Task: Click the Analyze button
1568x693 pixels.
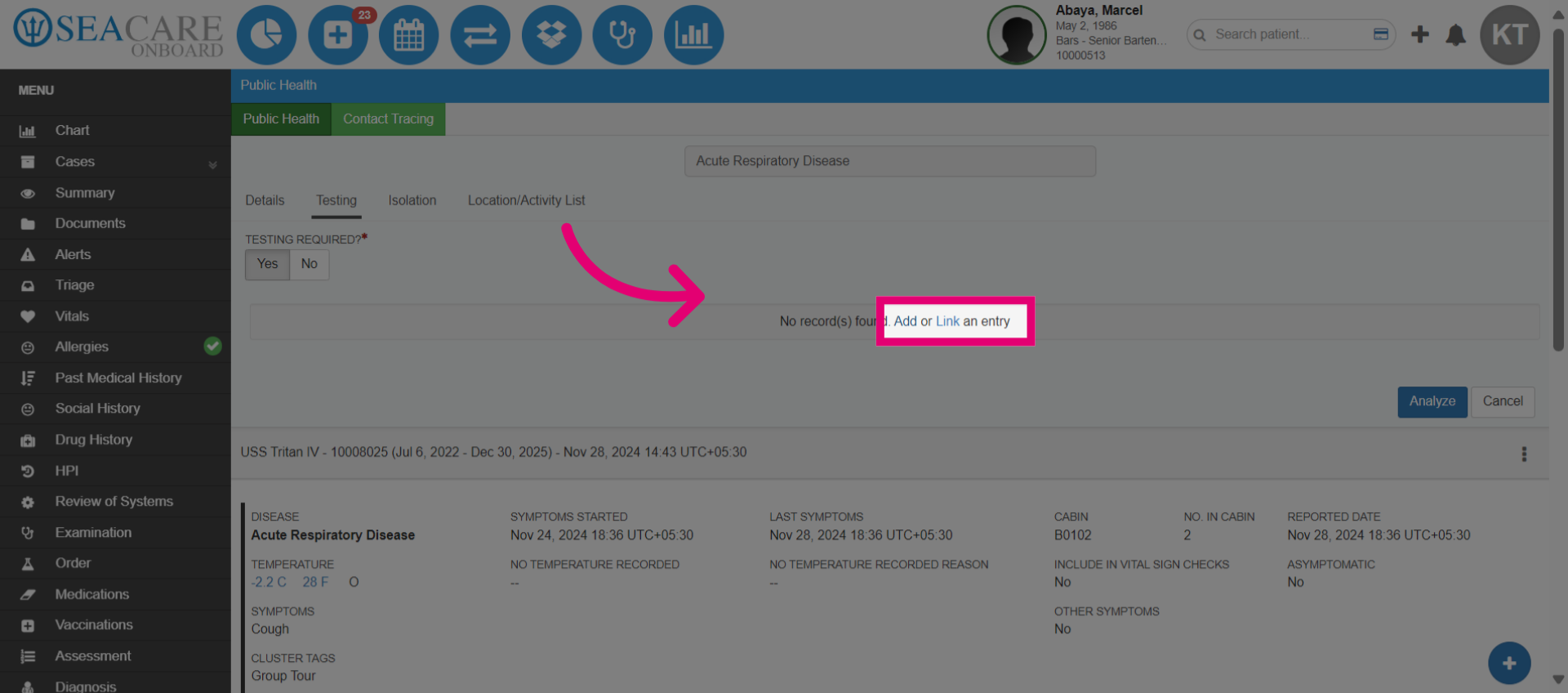Action: click(1432, 401)
